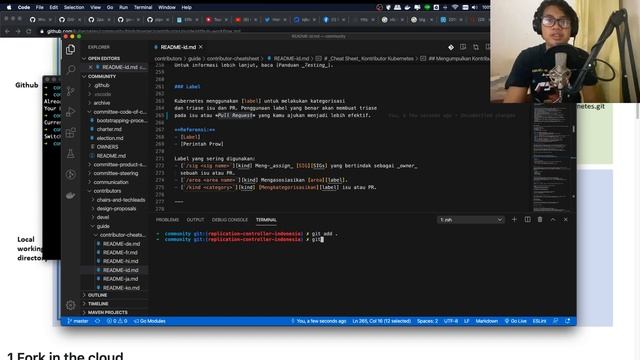Collapse the contributors folder

click(107, 191)
